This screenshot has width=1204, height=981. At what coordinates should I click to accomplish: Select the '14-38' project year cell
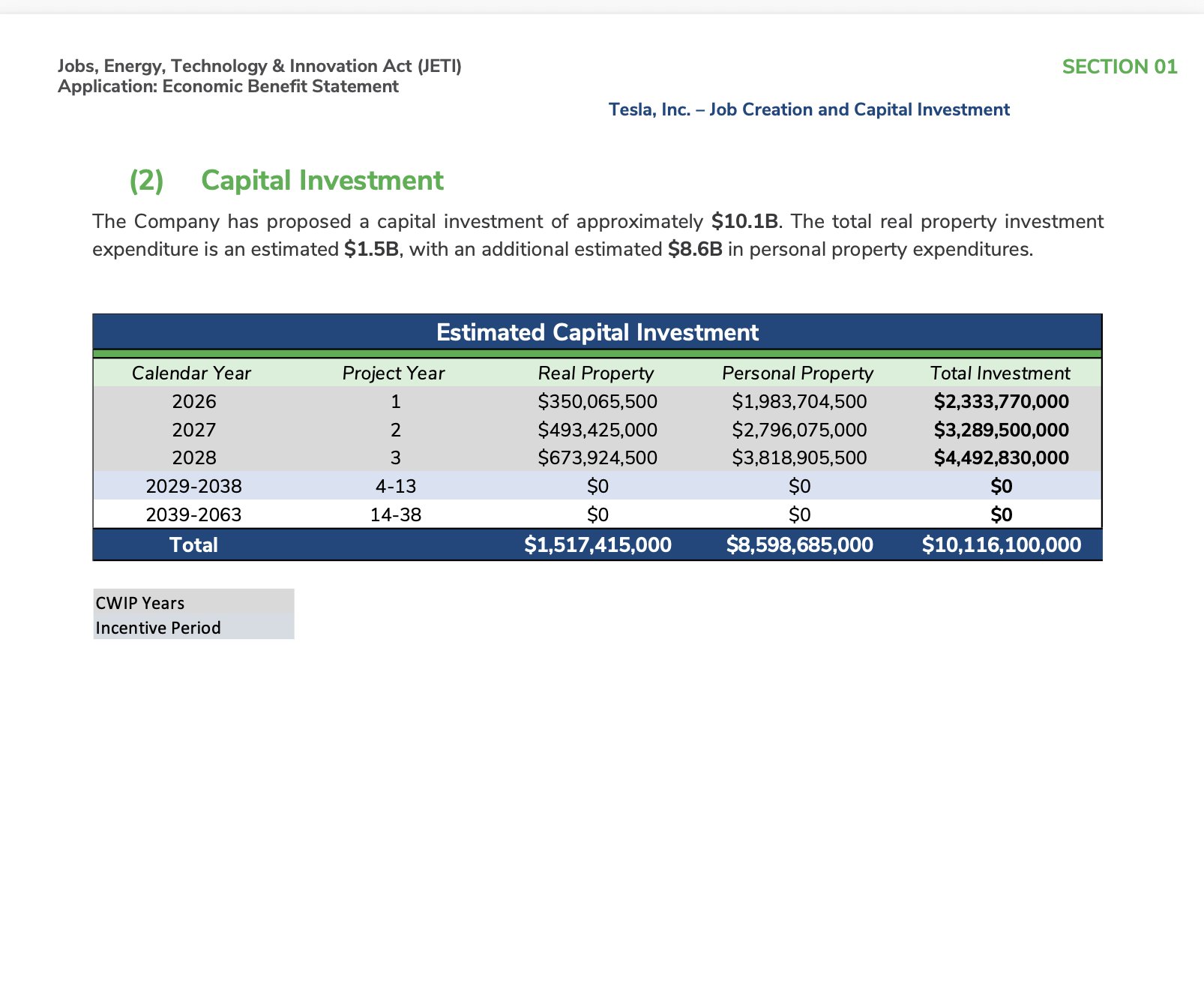pos(396,515)
